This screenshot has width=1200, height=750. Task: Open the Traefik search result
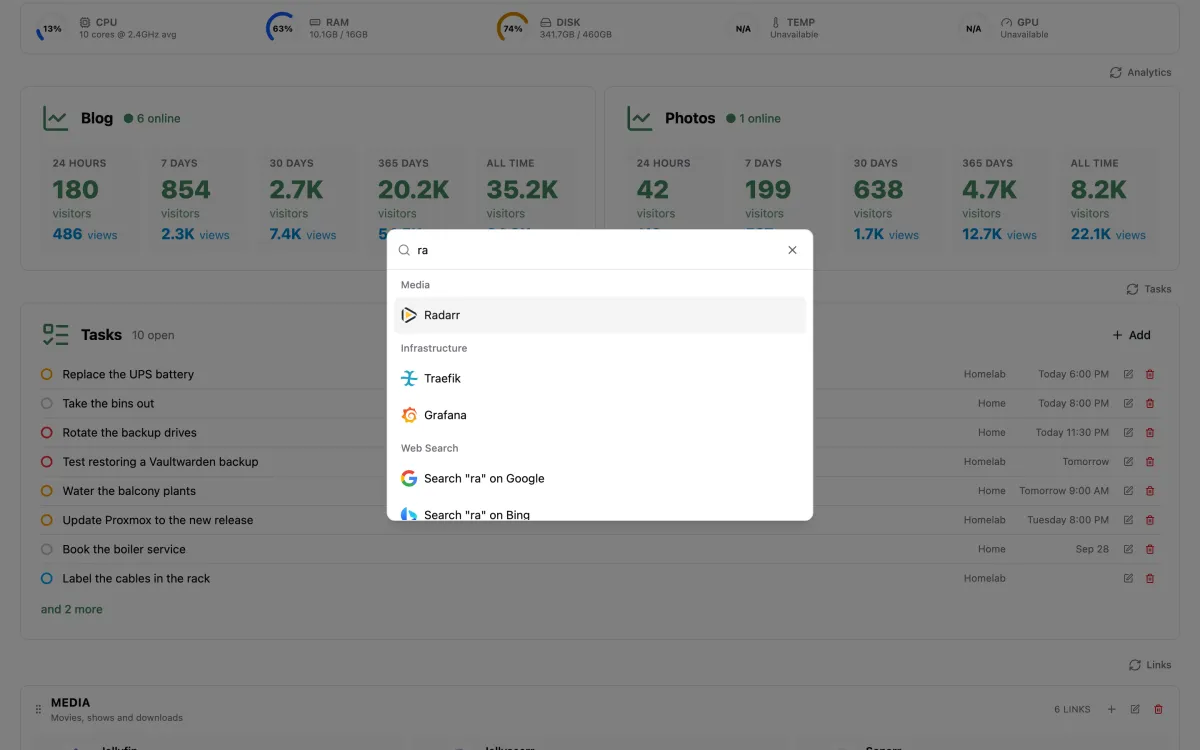click(x=600, y=379)
